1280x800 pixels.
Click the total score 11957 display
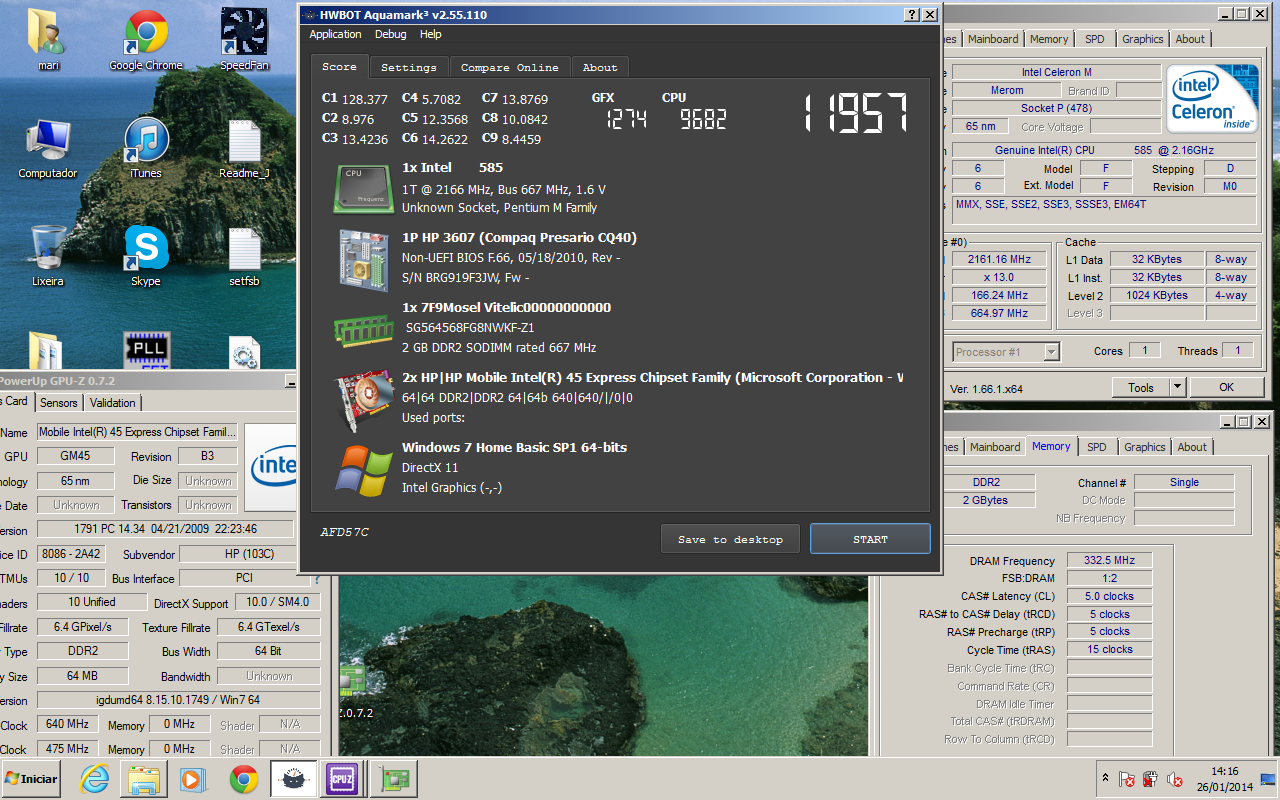pos(856,113)
